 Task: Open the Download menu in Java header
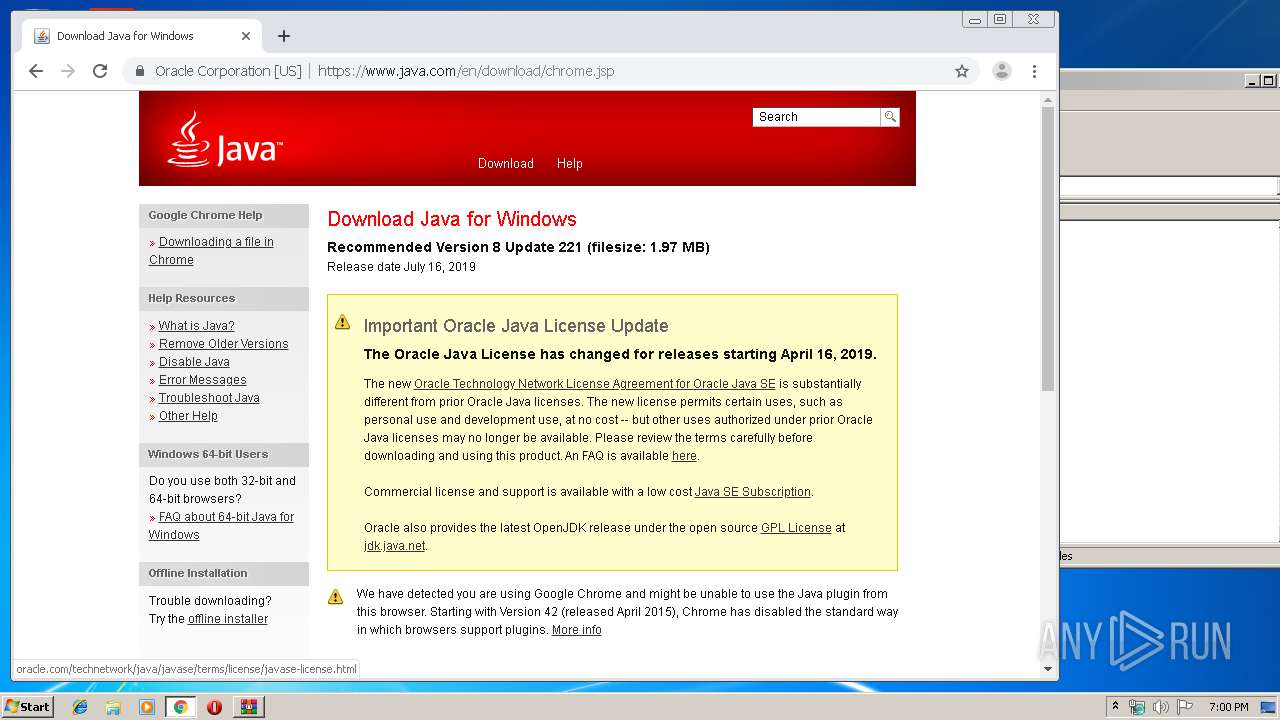(x=506, y=163)
